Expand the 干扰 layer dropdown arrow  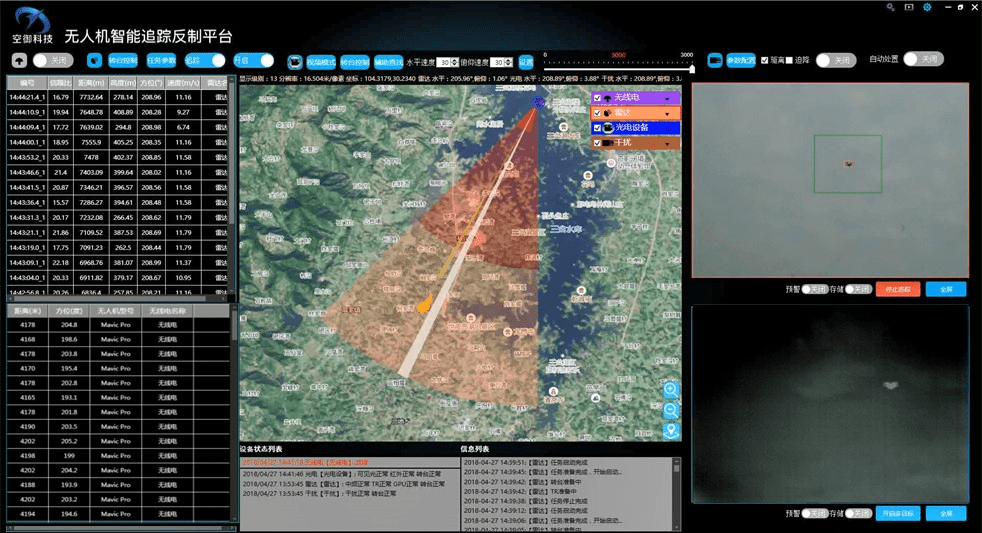click(x=669, y=143)
